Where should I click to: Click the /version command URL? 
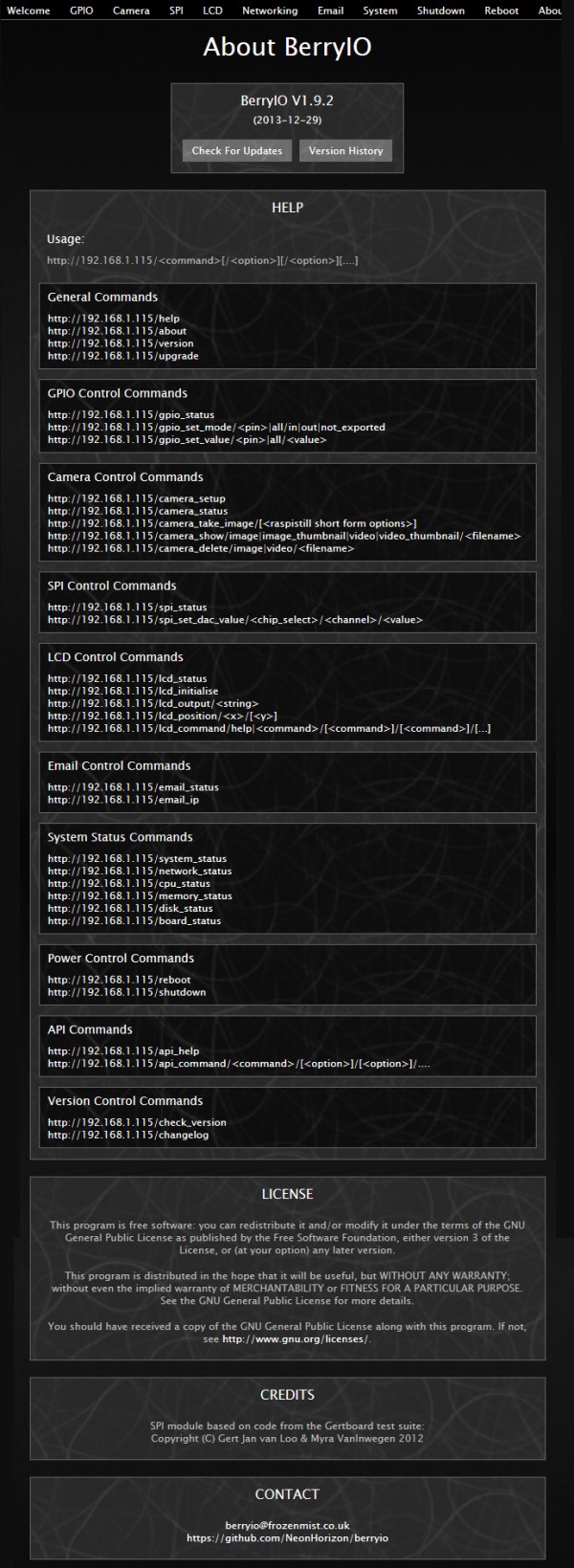(x=121, y=343)
